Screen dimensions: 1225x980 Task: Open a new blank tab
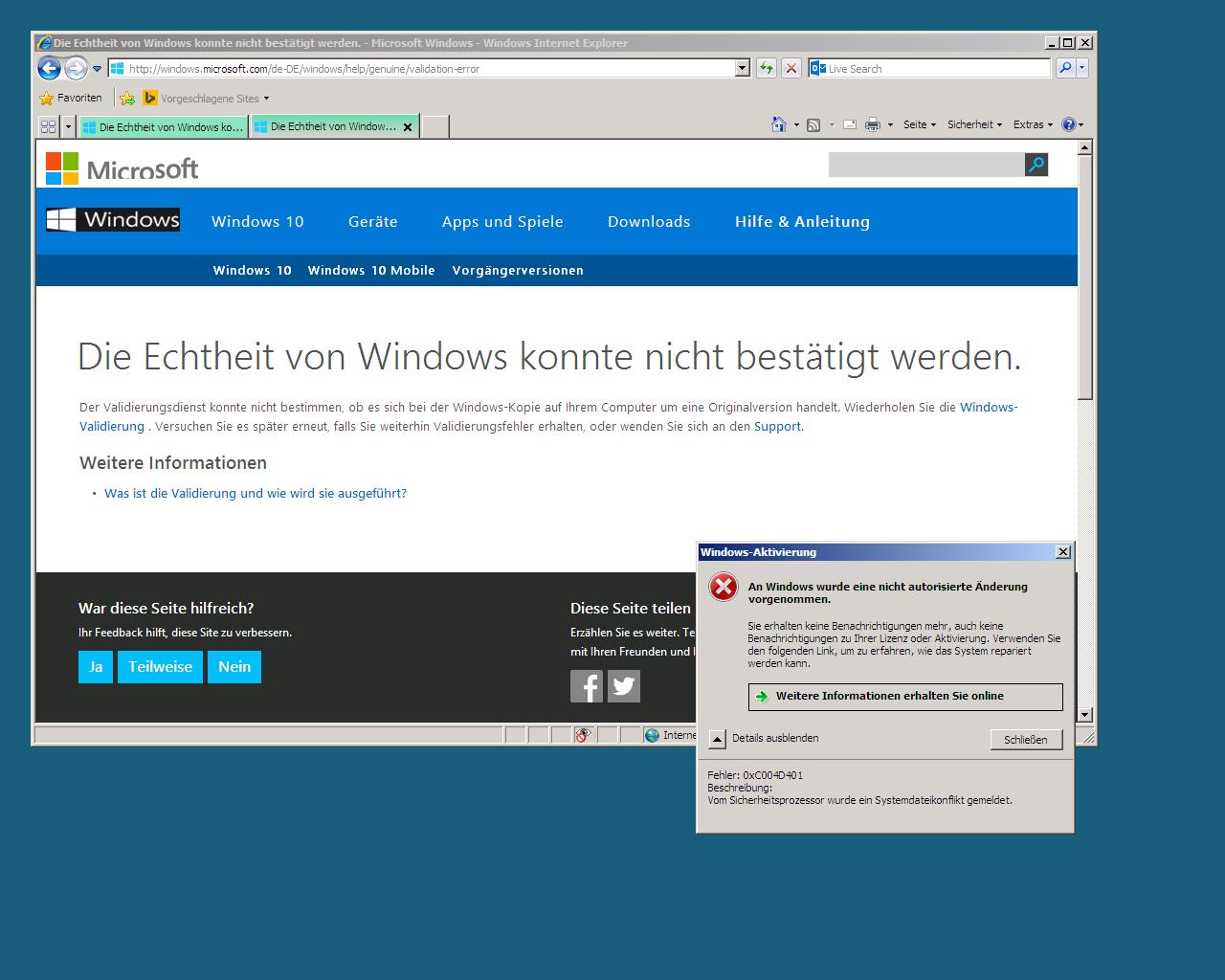(x=435, y=126)
